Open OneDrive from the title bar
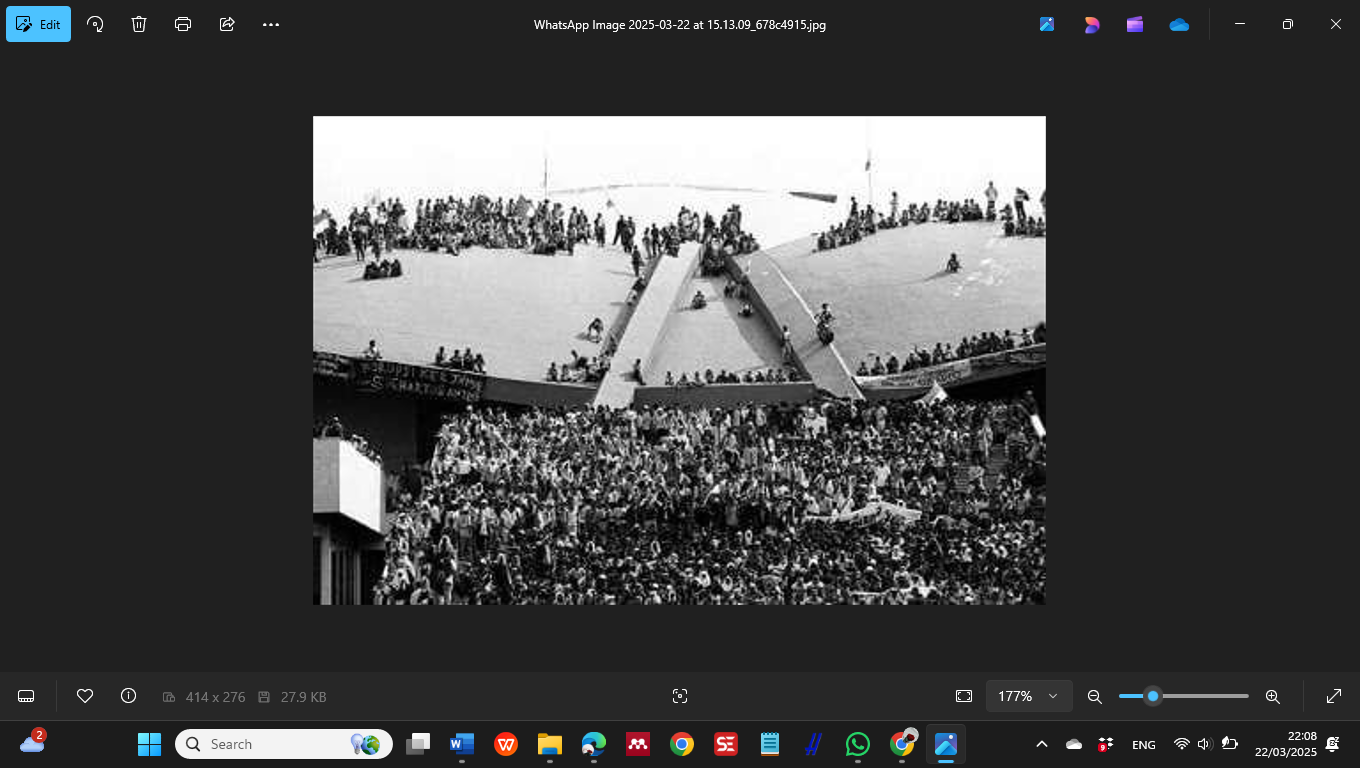This screenshot has width=1360, height=768. click(1179, 24)
